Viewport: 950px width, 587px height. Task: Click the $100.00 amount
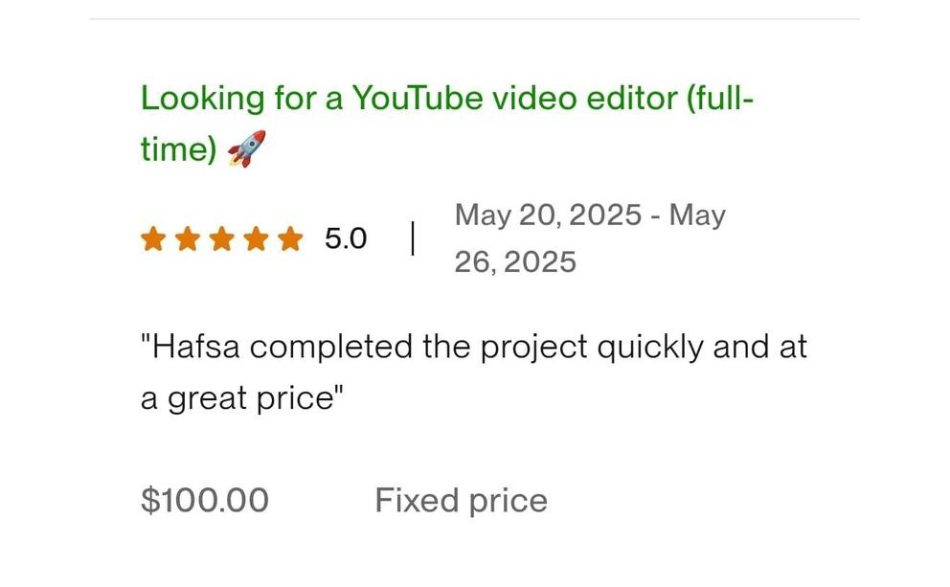[205, 500]
